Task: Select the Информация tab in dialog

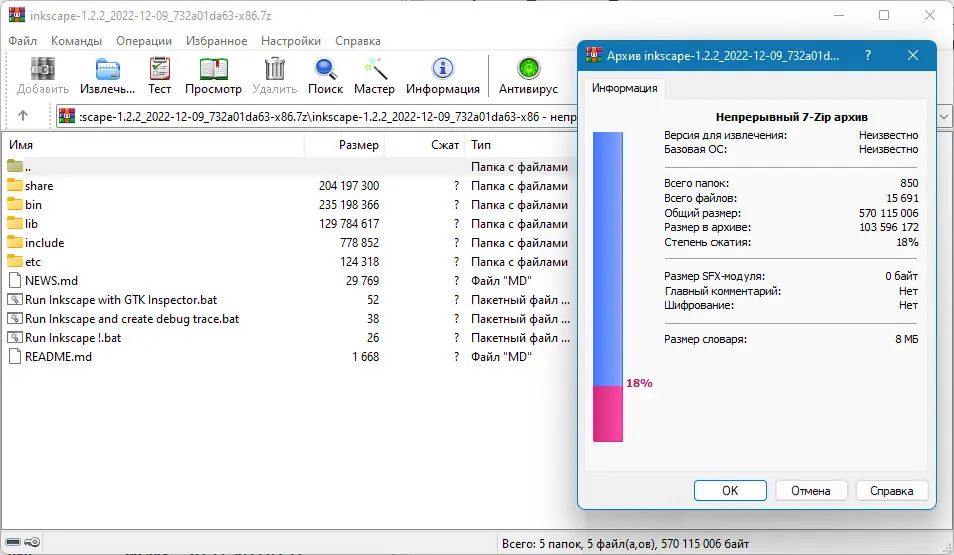Action: (624, 88)
